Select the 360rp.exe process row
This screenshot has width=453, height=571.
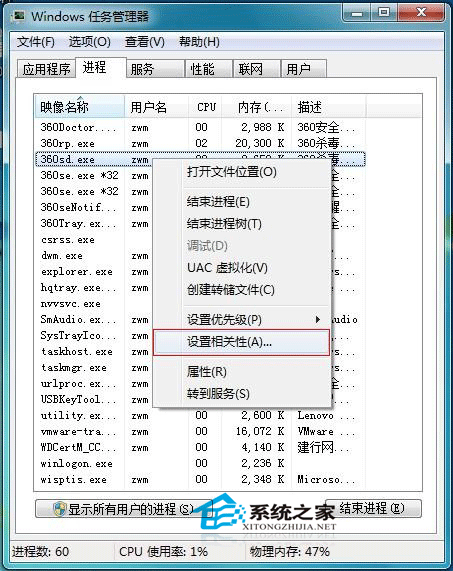tap(200, 143)
